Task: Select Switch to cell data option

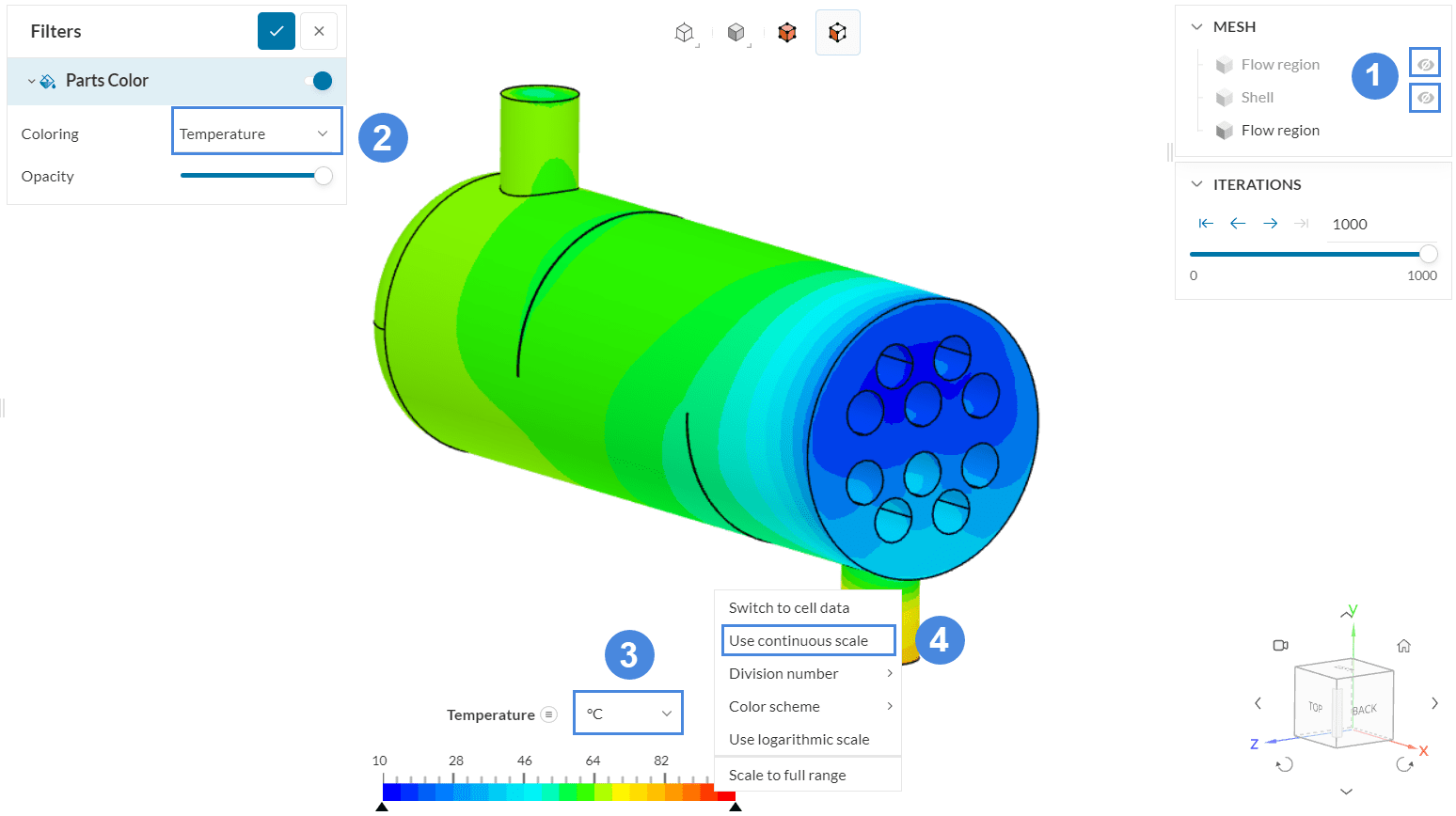Action: 789,608
